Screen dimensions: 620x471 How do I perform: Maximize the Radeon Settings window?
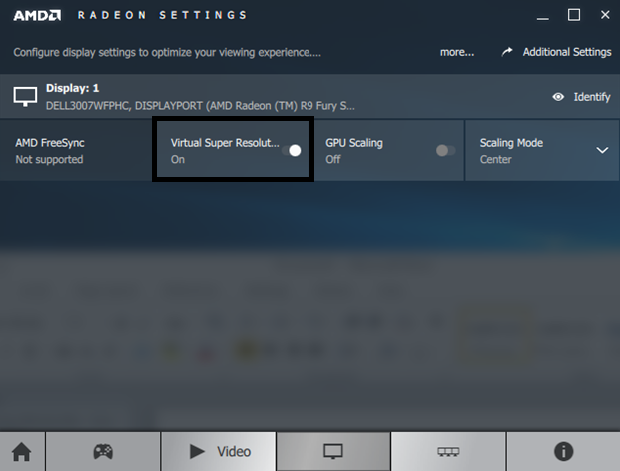pos(574,15)
